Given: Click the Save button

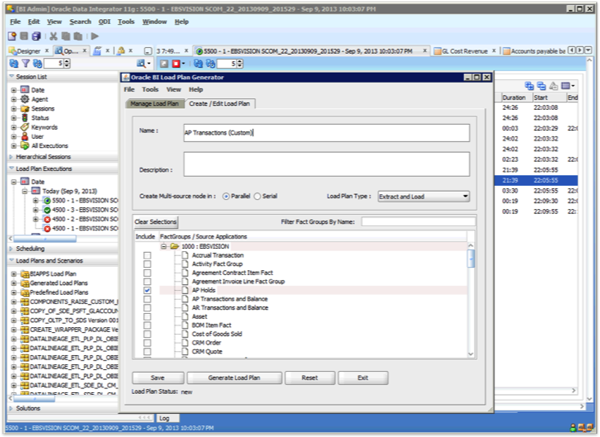Looking at the screenshot, I should (158, 378).
